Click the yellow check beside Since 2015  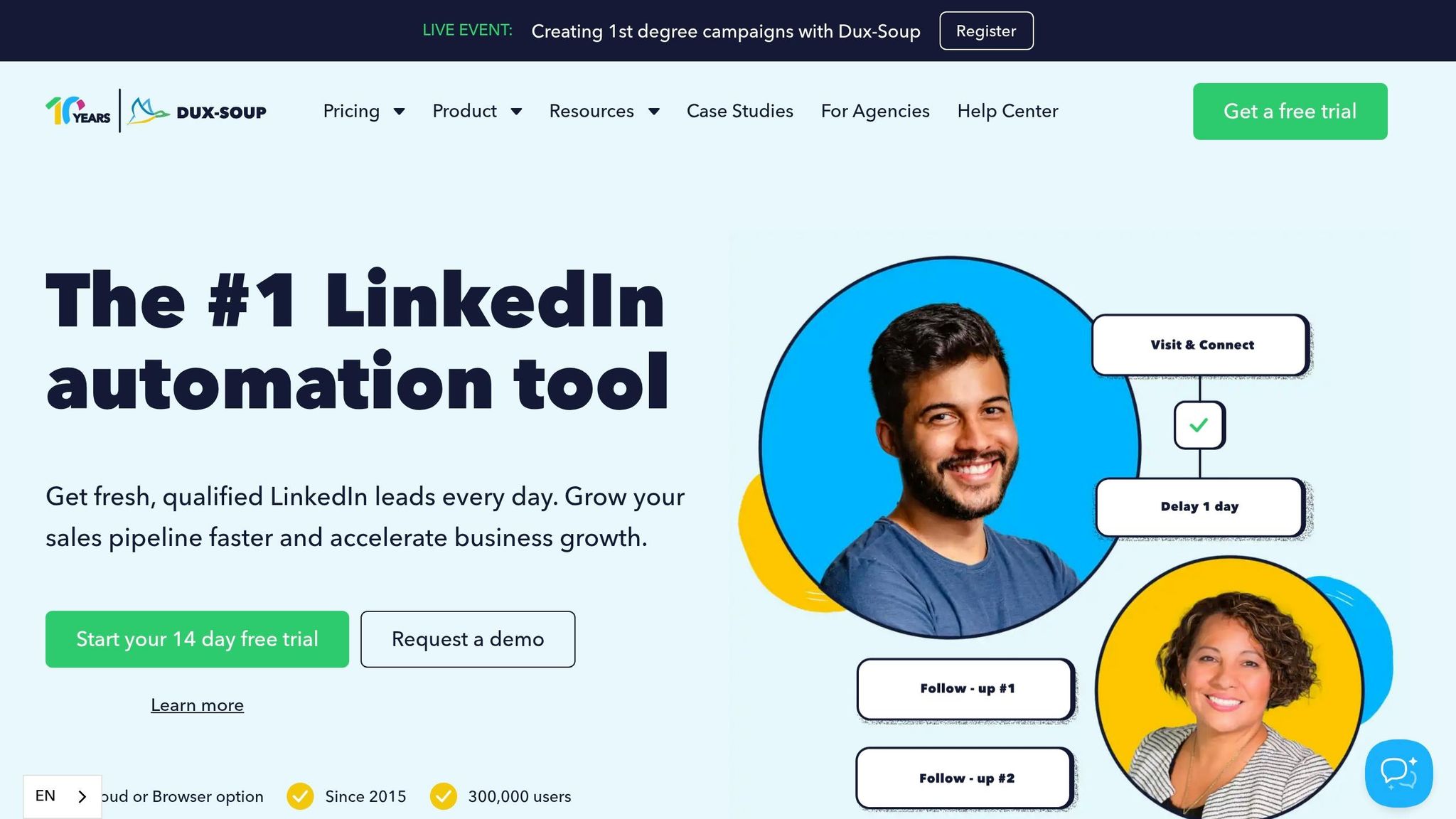click(300, 796)
